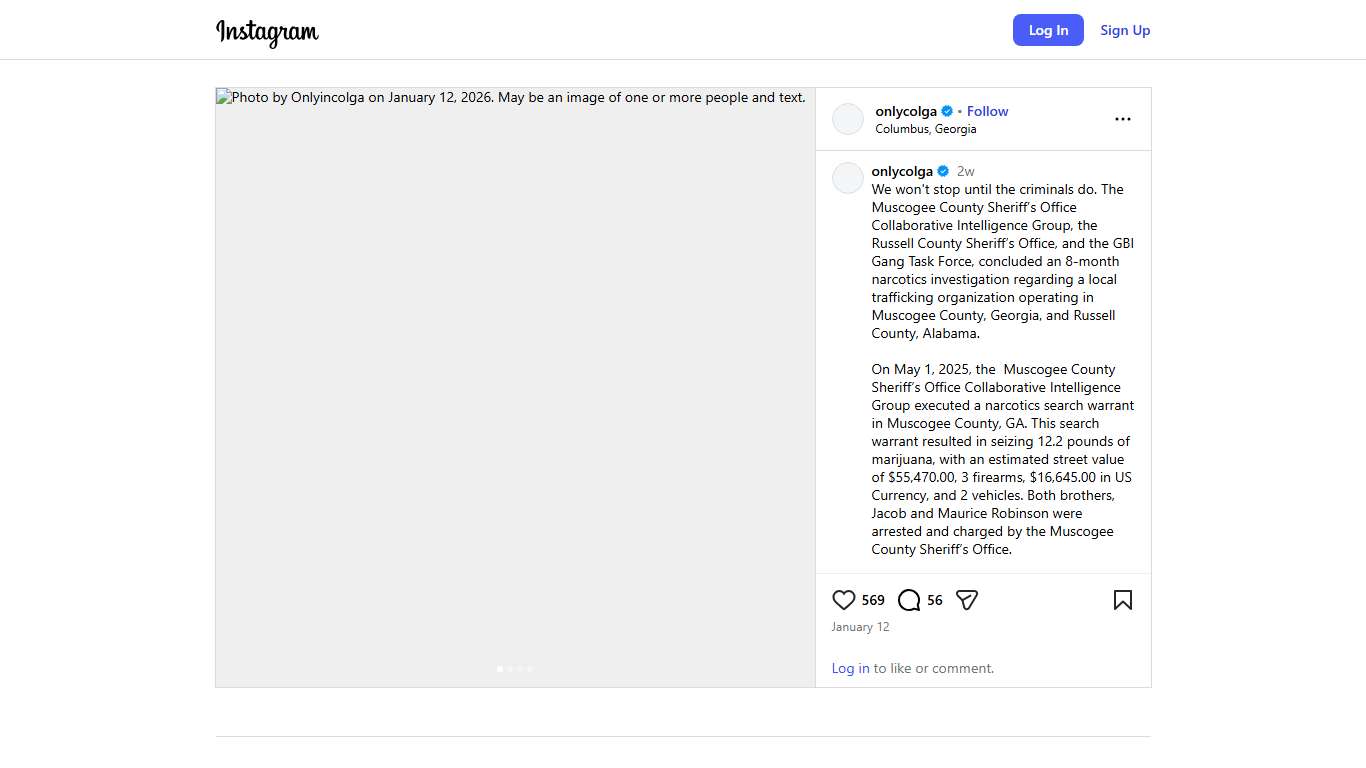The image size is (1366, 768).
Task: Jump to the second carousel dot
Action: click(510, 668)
